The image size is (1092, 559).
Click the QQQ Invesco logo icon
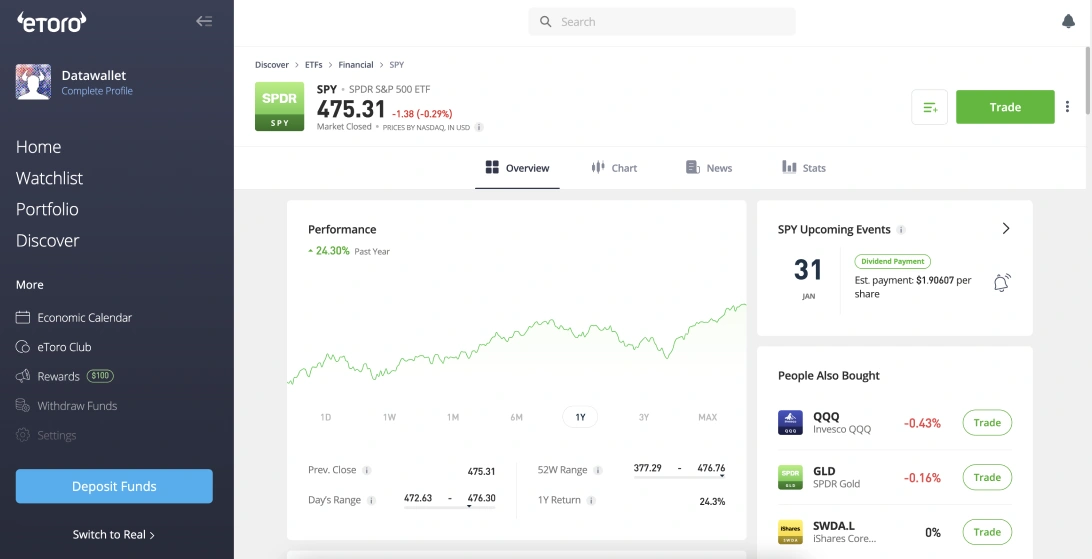[x=790, y=423]
